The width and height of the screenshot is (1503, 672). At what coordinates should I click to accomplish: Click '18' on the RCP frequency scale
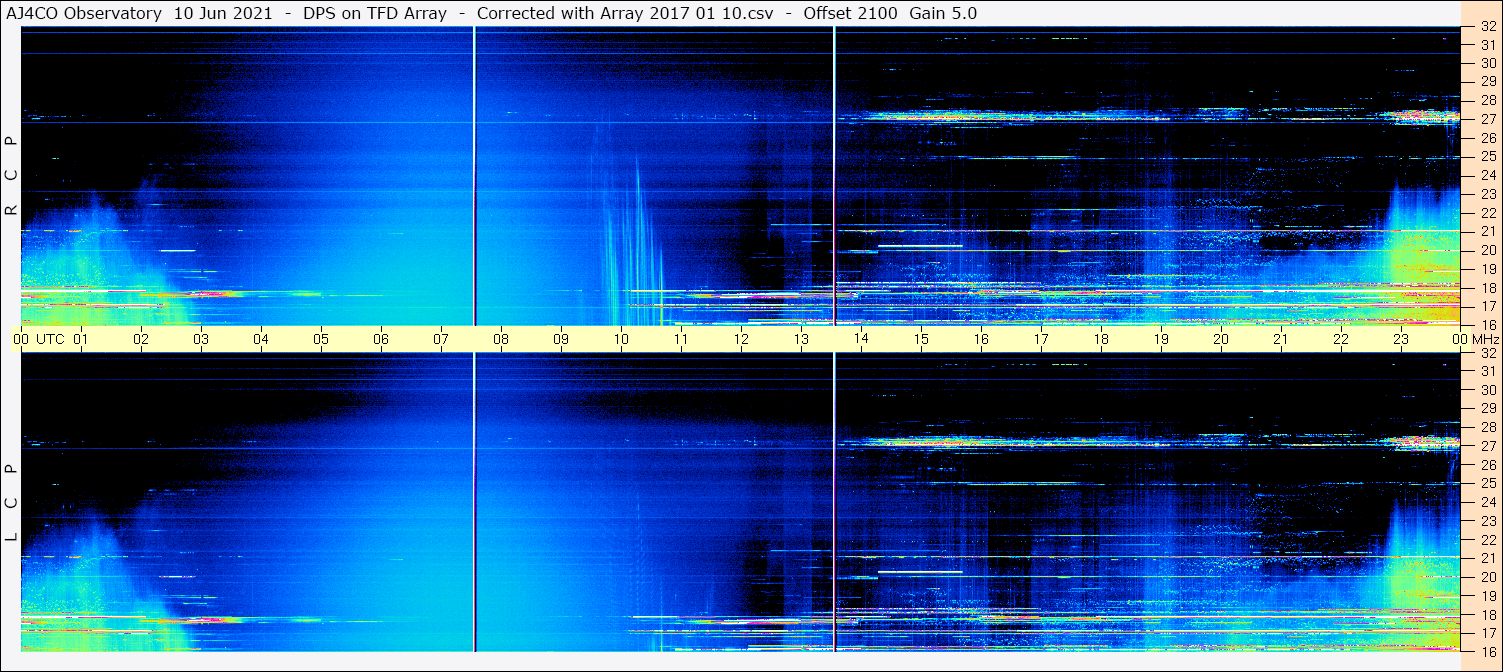pos(1487,288)
